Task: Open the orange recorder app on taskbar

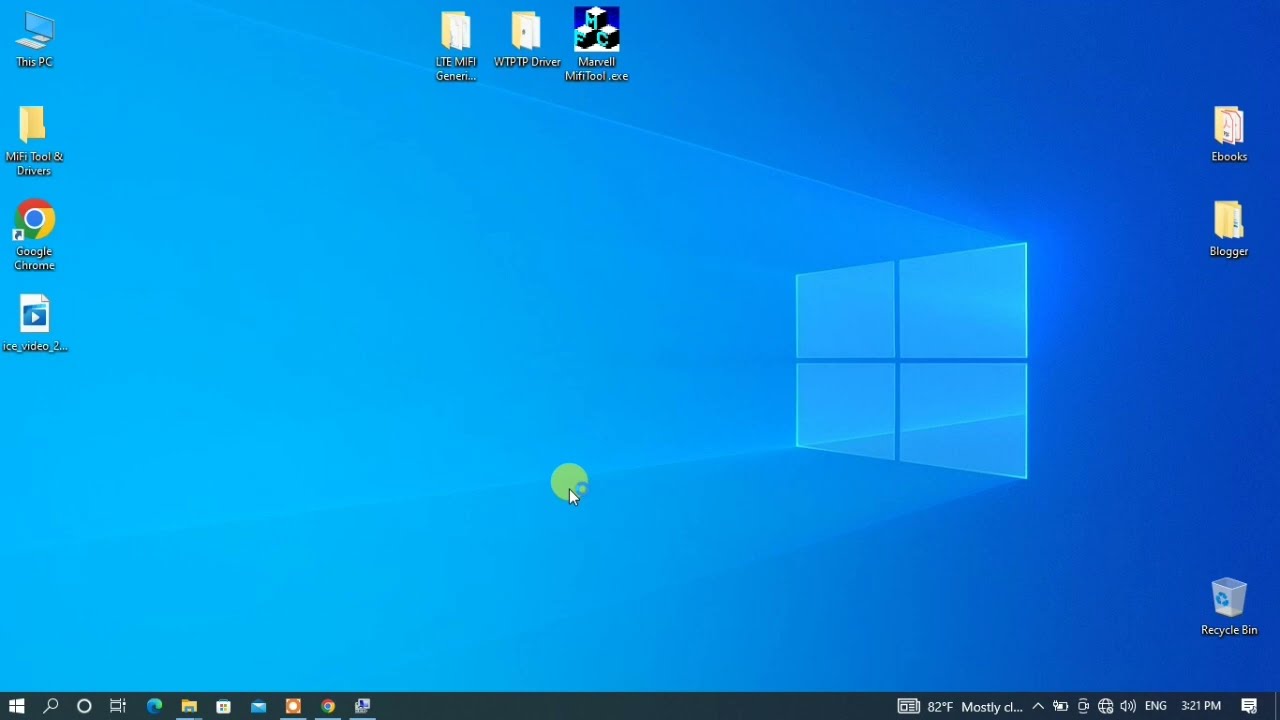Action: 293,706
